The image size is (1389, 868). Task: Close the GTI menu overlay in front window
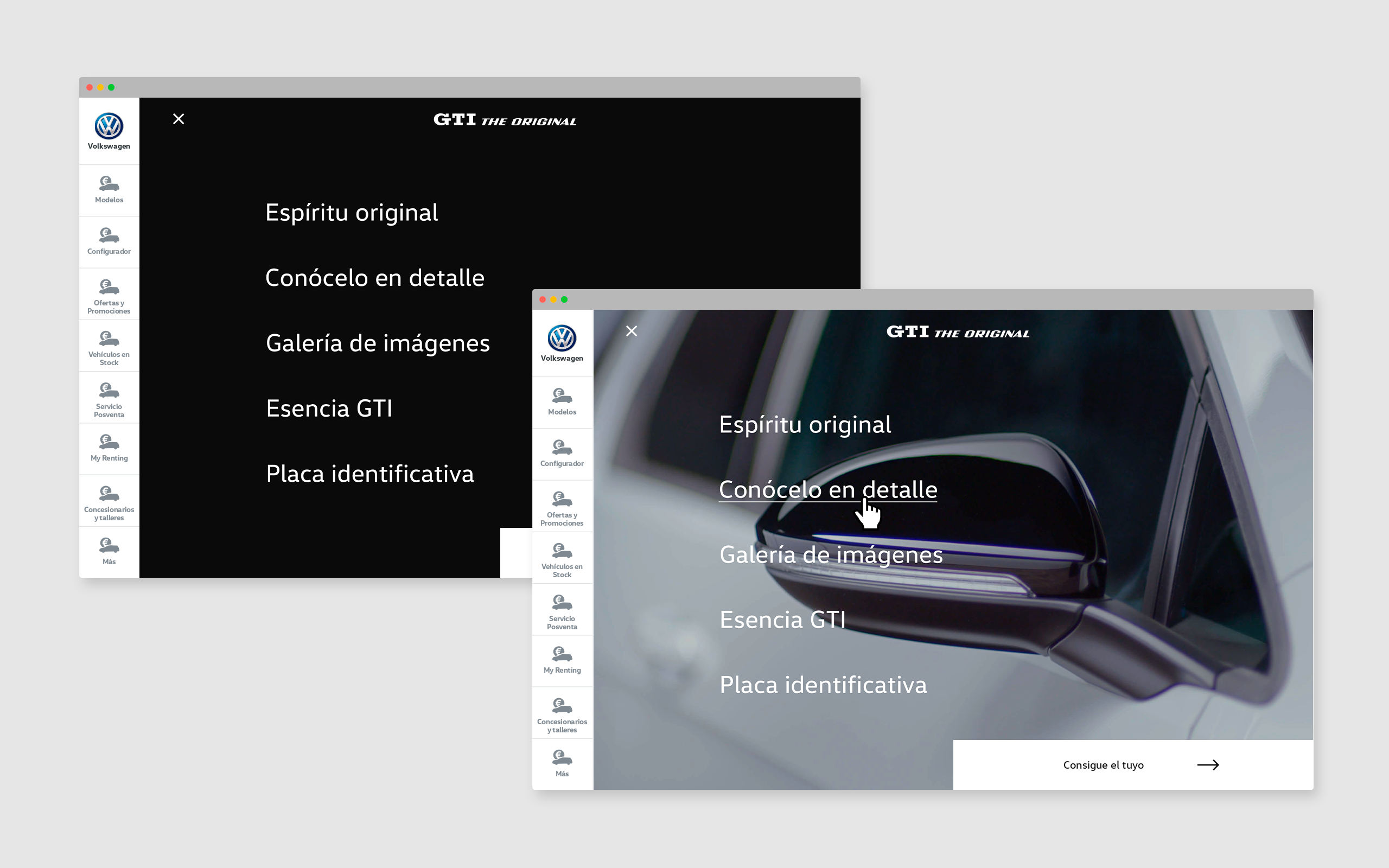(x=632, y=331)
